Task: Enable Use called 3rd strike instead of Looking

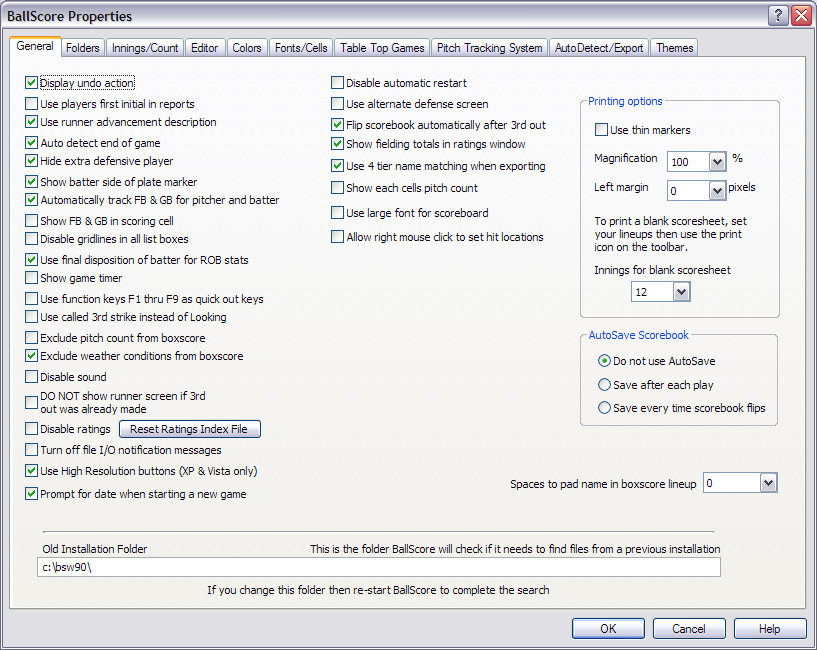Action: click(31, 317)
